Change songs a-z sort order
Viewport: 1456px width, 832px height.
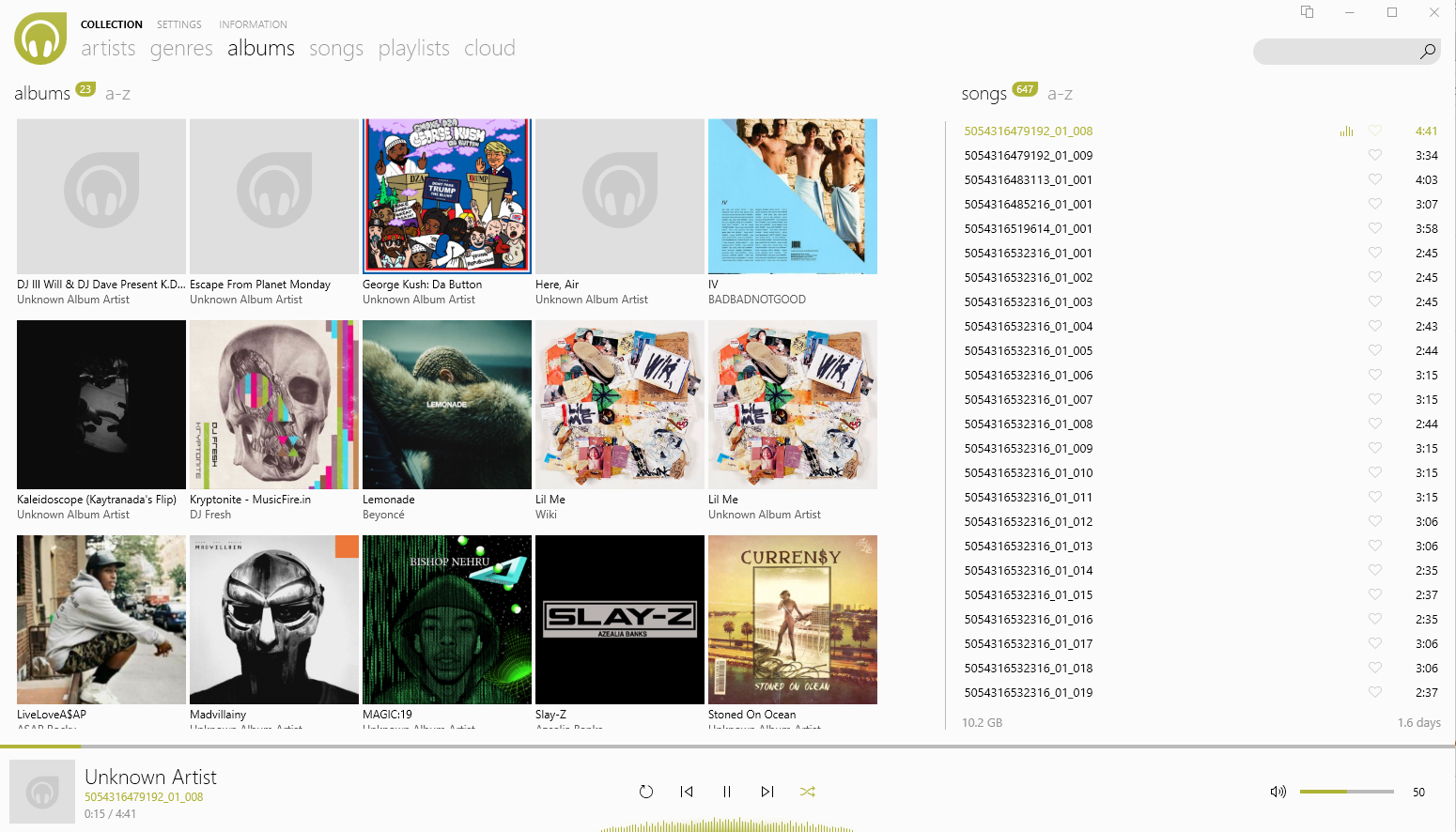click(x=1060, y=94)
